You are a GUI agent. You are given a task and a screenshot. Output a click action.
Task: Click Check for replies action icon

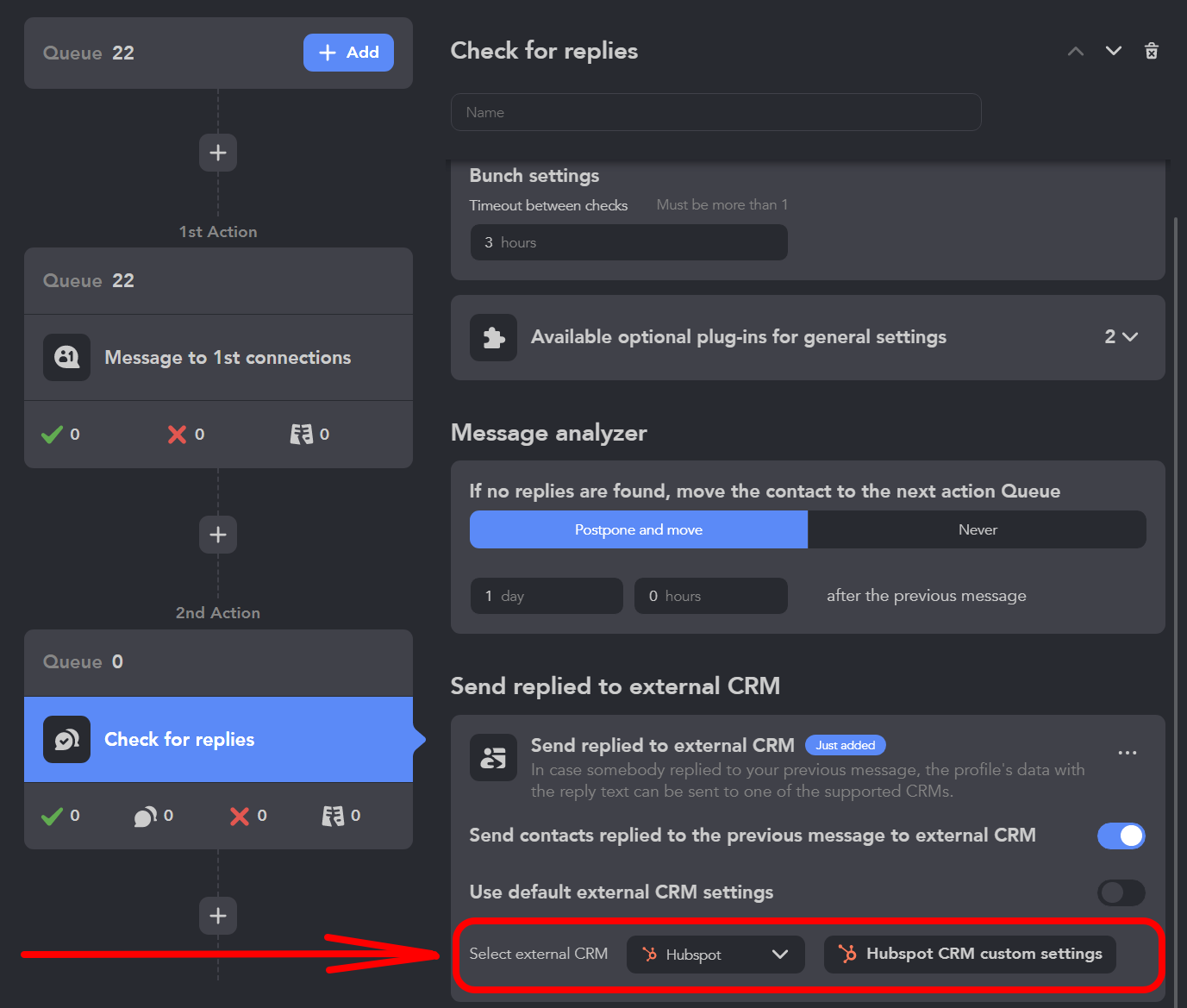point(66,739)
